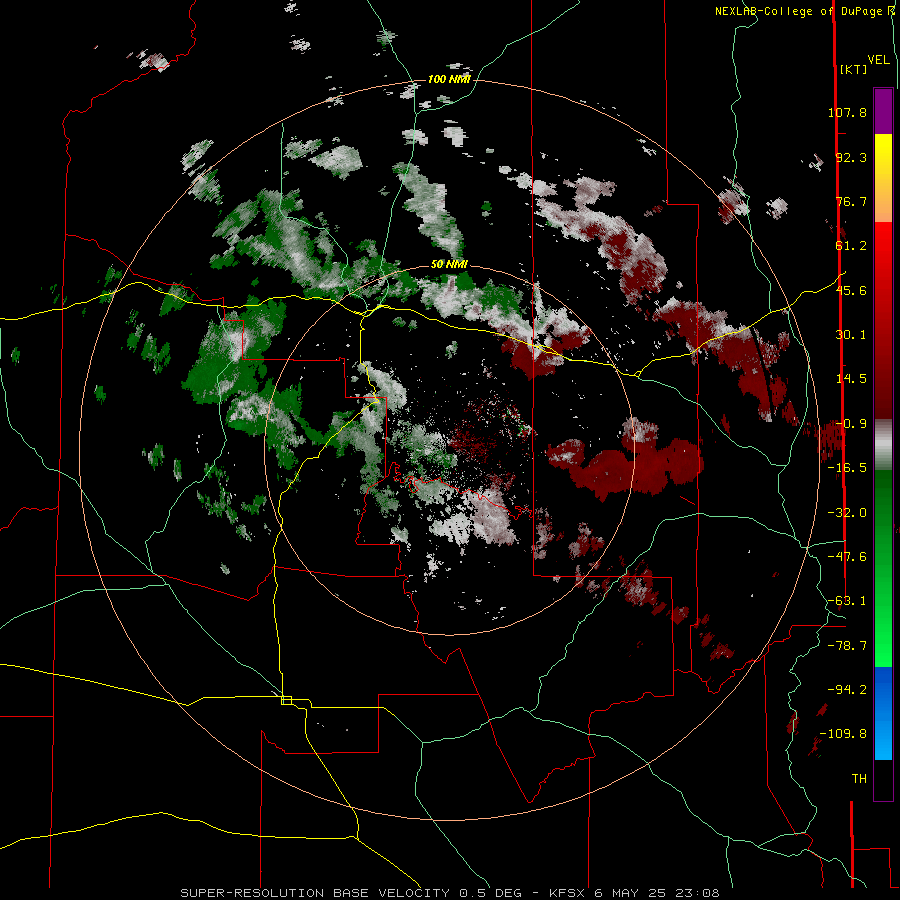Click the [KT] units label
The width and height of the screenshot is (900, 900).
tap(854, 69)
